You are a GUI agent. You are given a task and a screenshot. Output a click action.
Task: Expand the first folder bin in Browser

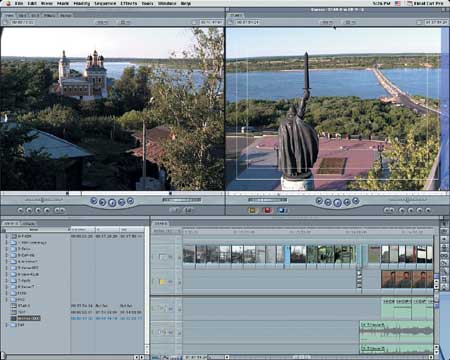pyautogui.click(x=6, y=242)
